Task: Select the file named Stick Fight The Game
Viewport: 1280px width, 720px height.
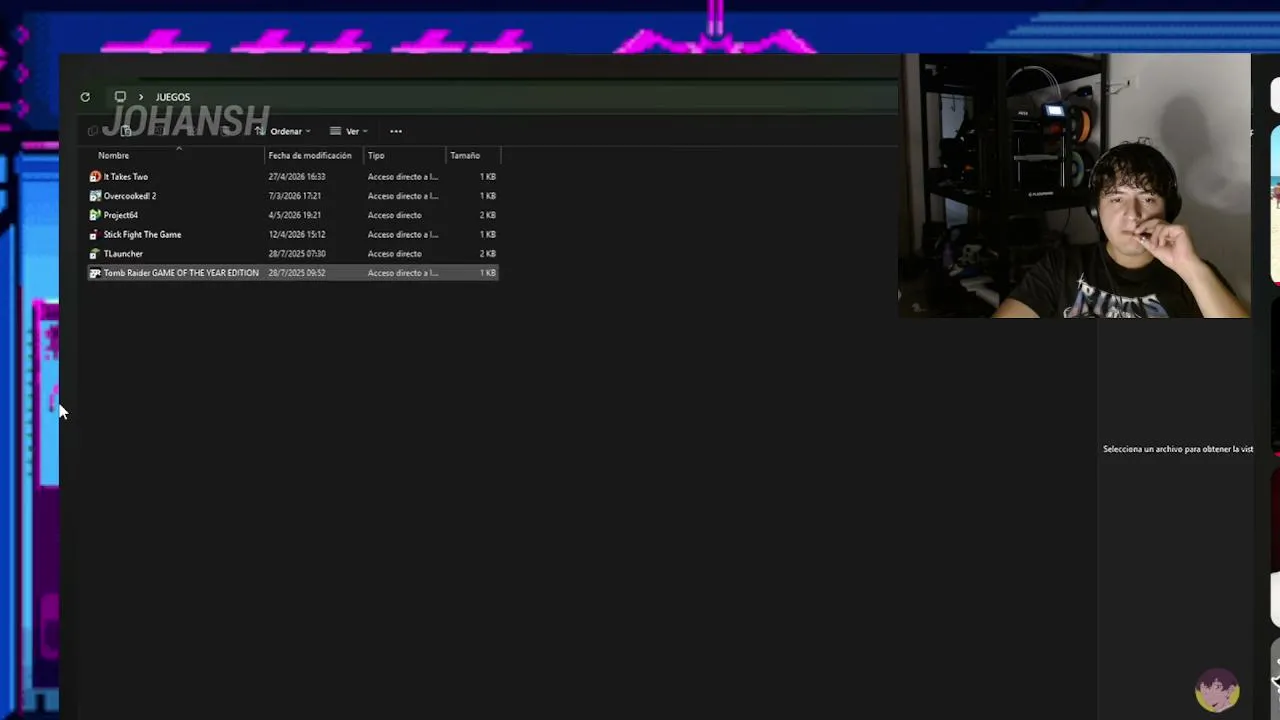Action: [x=143, y=235]
